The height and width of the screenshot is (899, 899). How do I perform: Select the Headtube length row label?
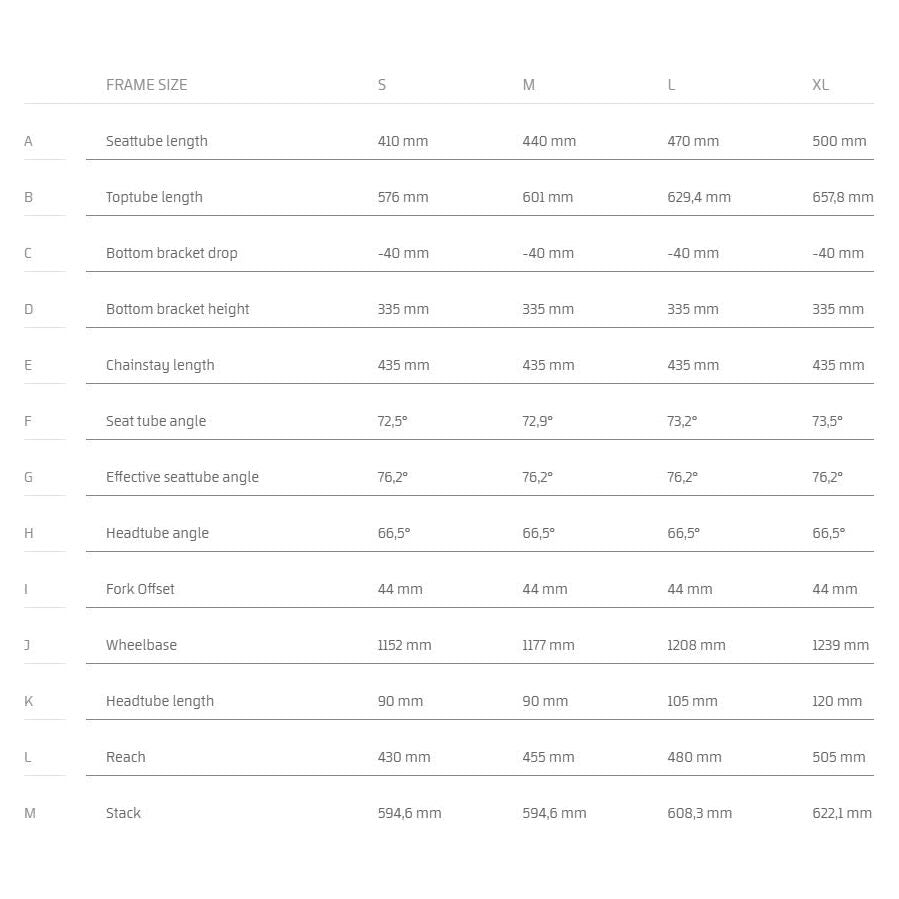point(160,701)
